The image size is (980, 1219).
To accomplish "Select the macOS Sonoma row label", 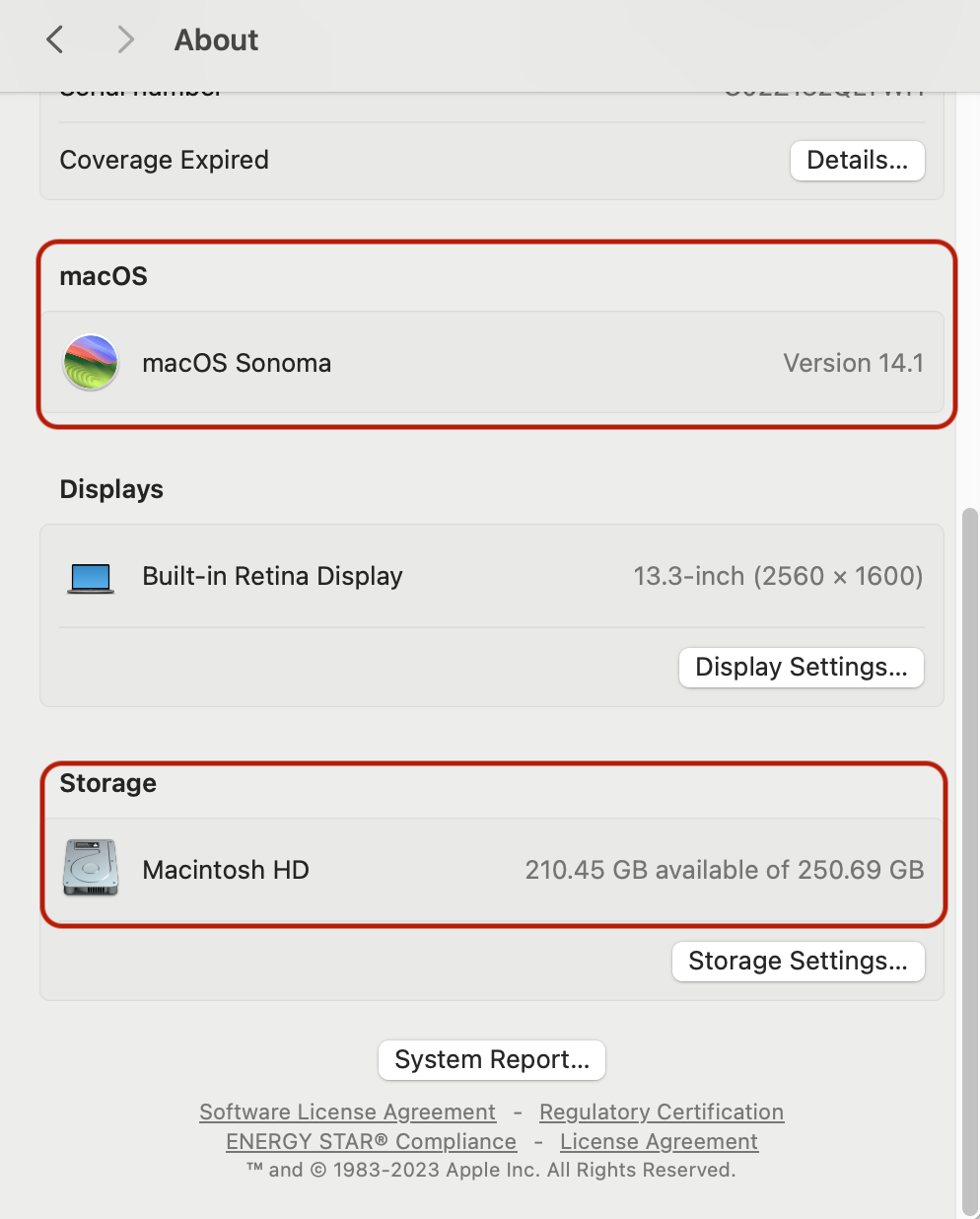I will tap(237, 363).
